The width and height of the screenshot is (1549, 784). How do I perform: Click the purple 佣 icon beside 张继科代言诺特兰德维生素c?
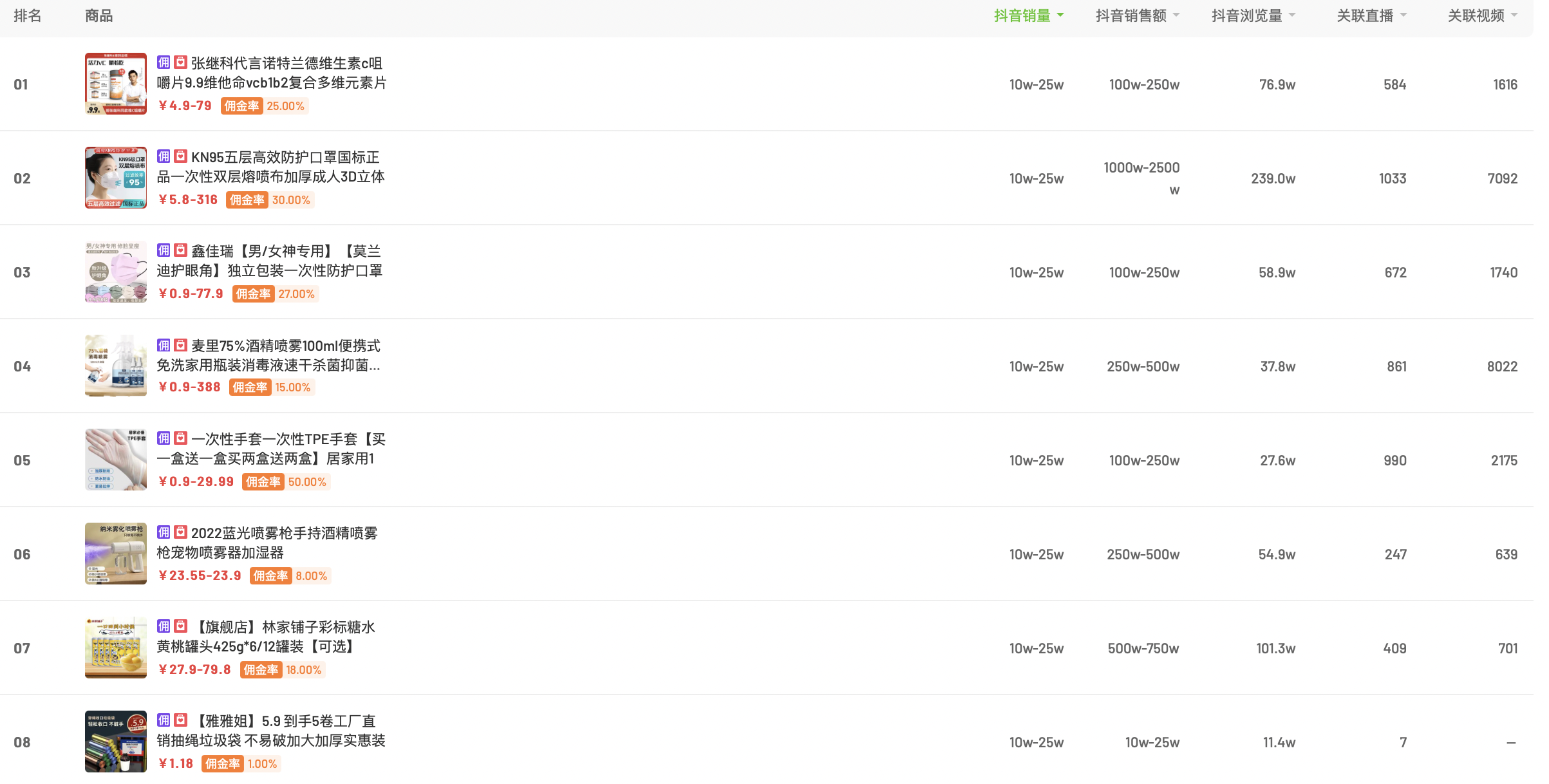tap(164, 62)
